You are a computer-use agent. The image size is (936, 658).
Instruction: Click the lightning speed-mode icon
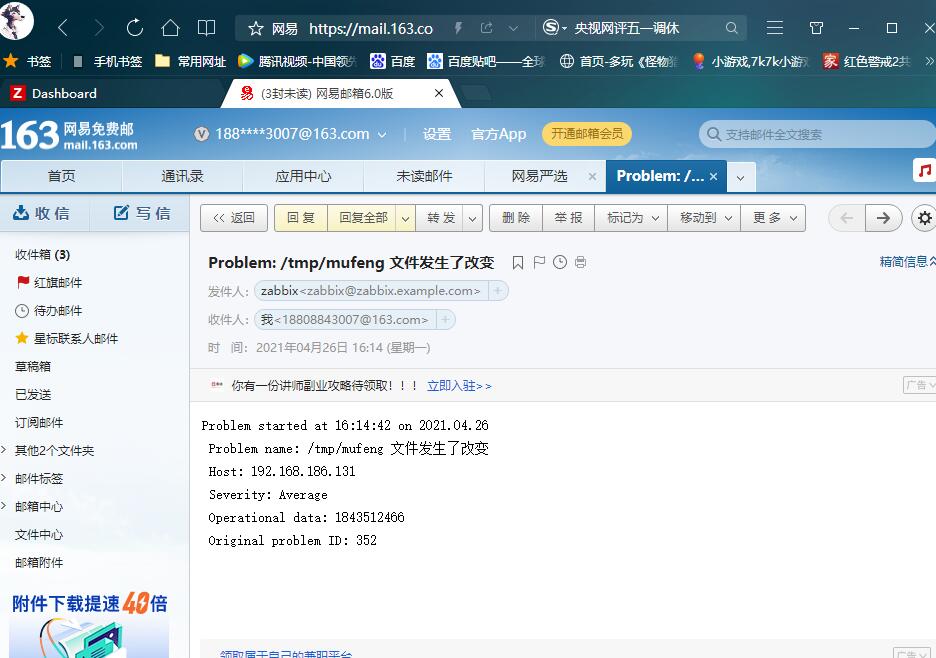tap(458, 28)
